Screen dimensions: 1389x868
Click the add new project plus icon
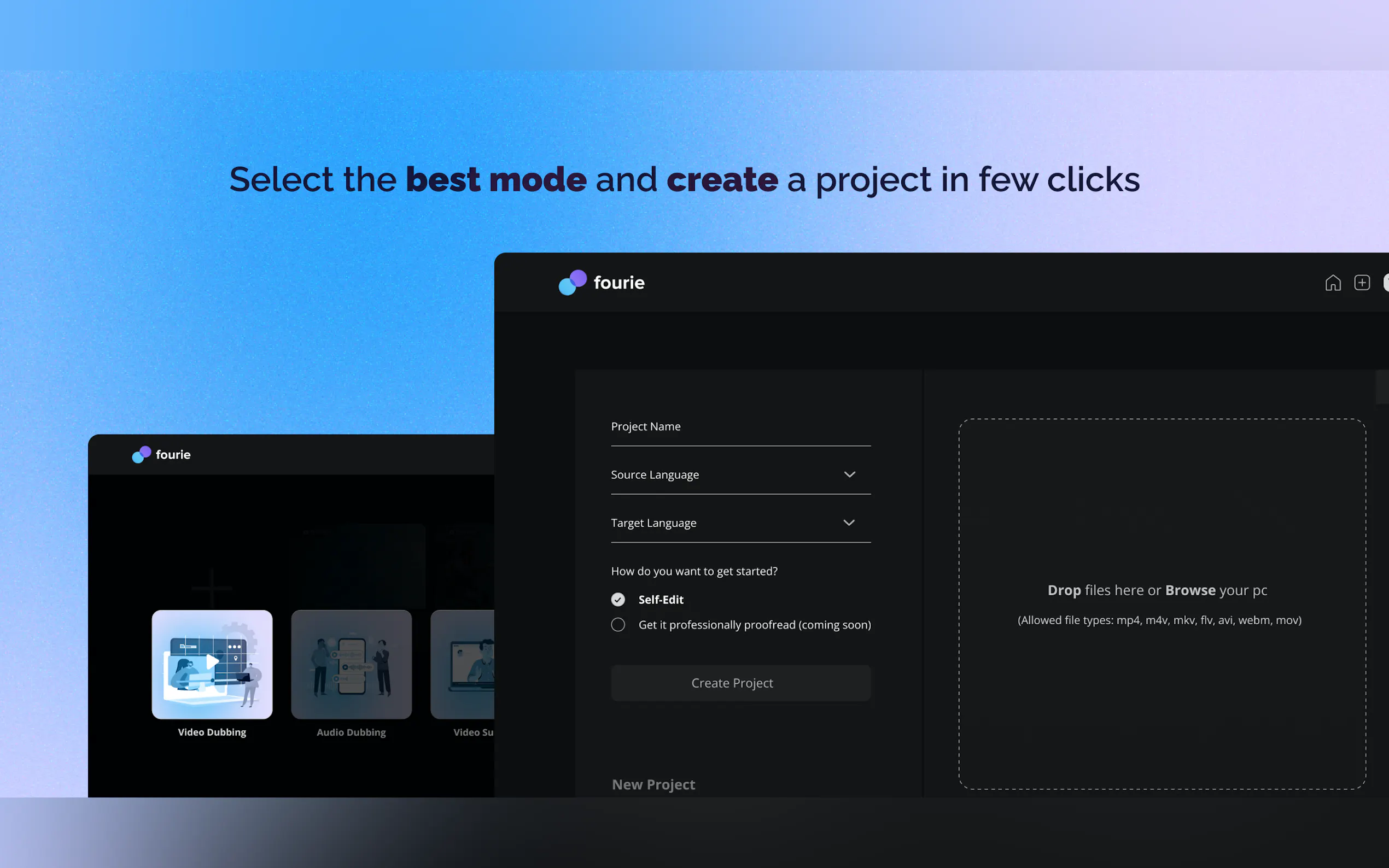(1362, 283)
